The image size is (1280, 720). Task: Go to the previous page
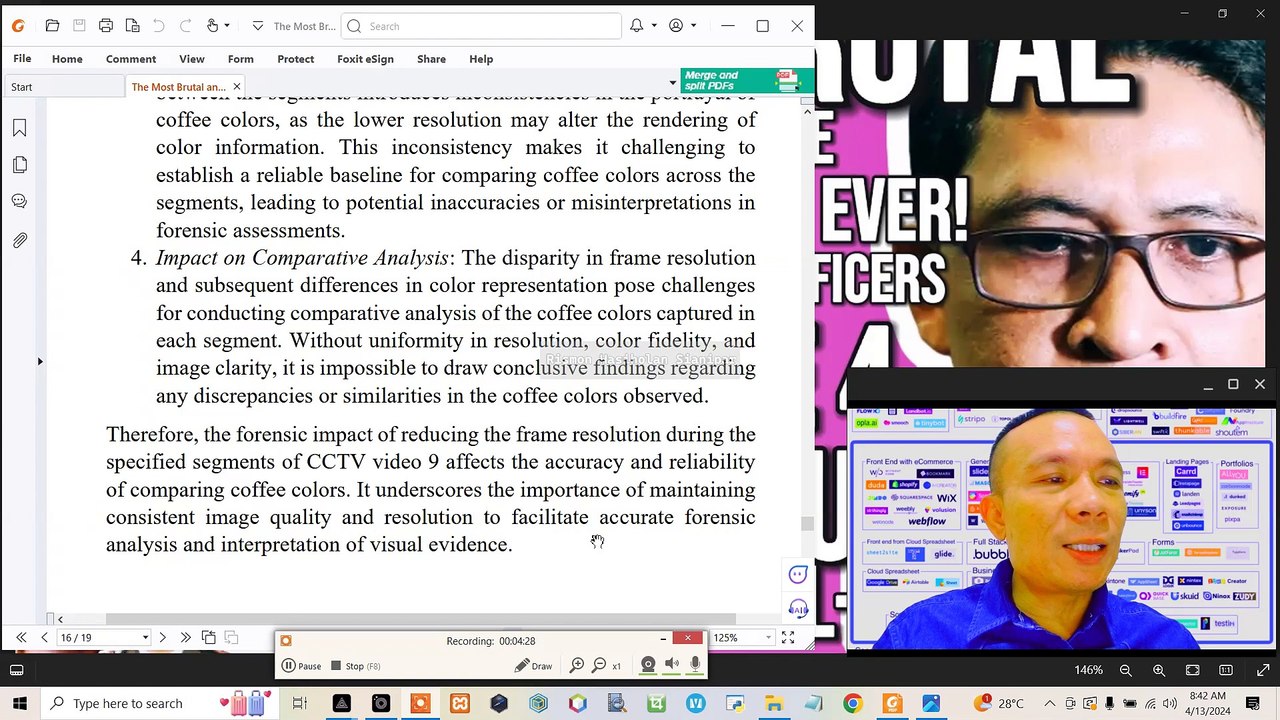click(x=44, y=637)
